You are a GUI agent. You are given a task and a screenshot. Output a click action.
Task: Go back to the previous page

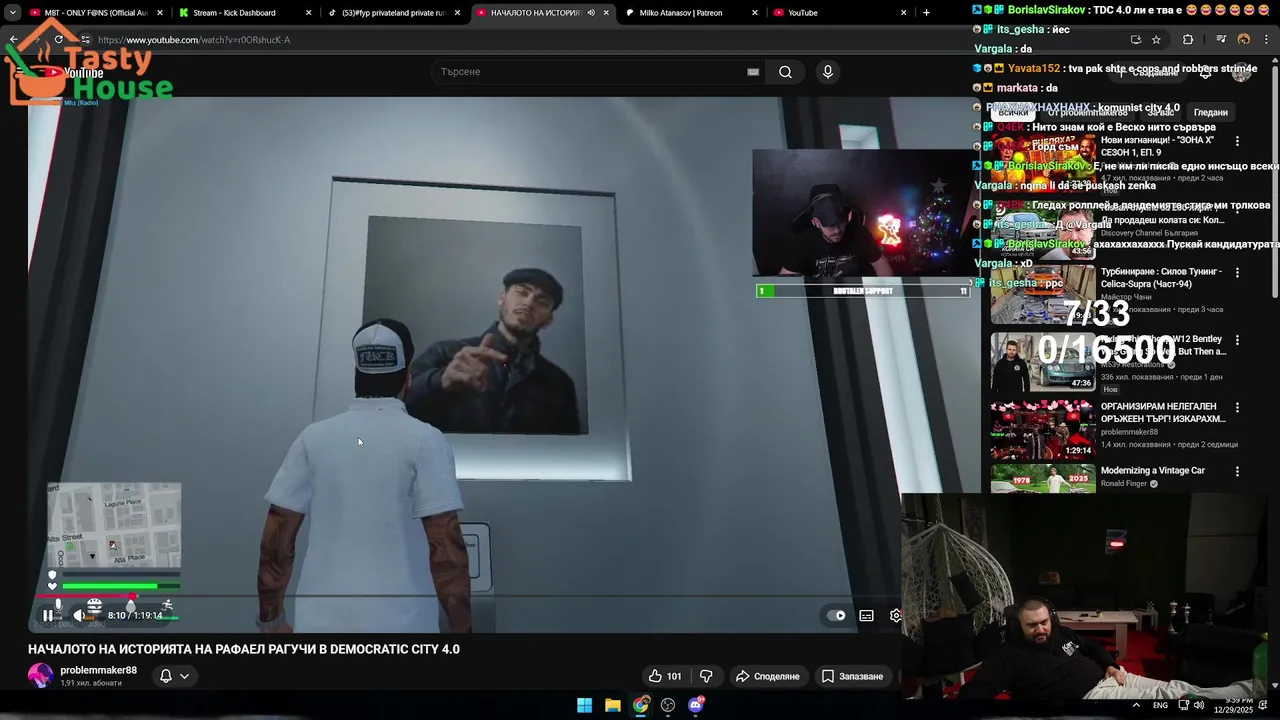coord(14,40)
